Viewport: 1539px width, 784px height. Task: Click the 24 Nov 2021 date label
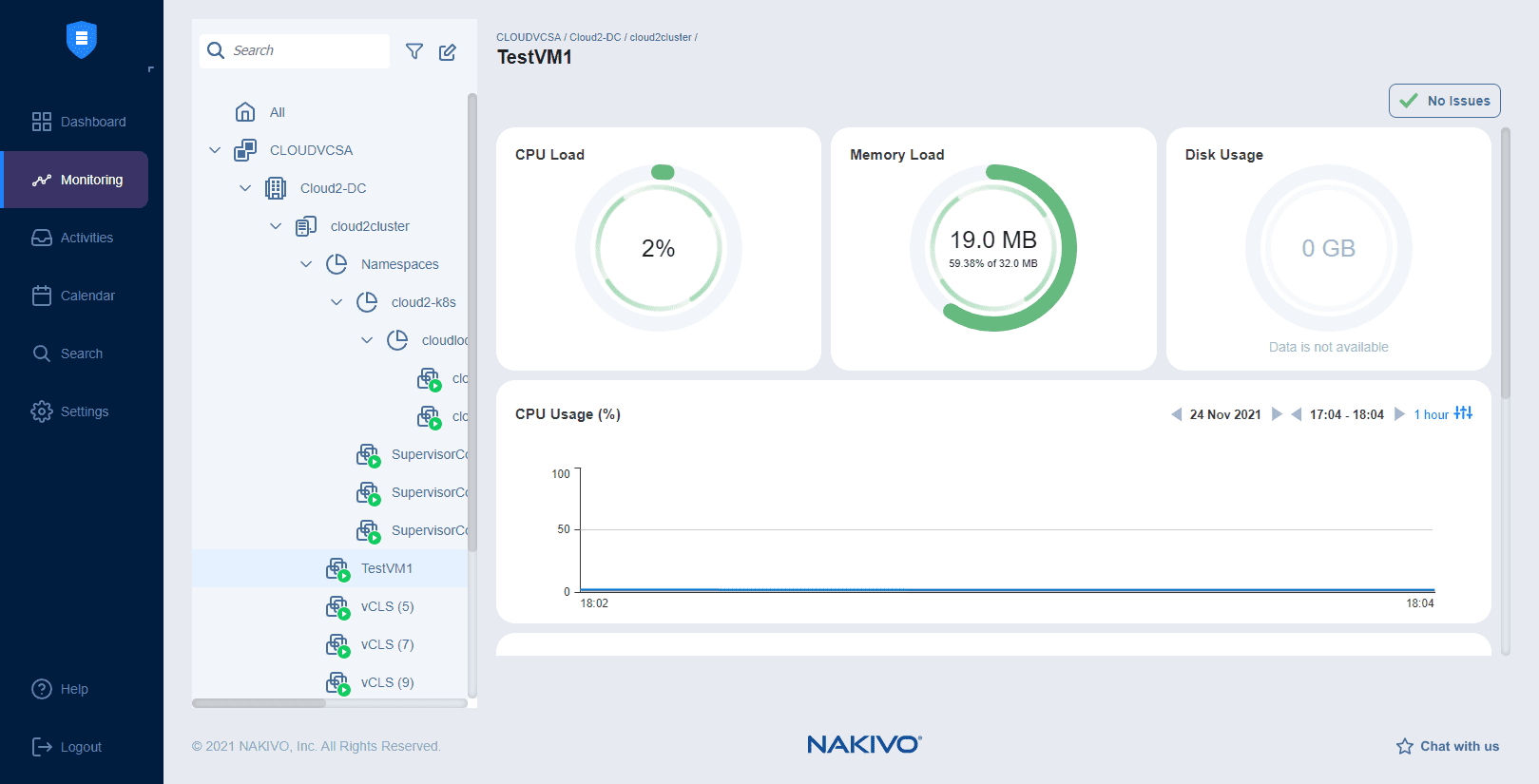pos(1225,414)
